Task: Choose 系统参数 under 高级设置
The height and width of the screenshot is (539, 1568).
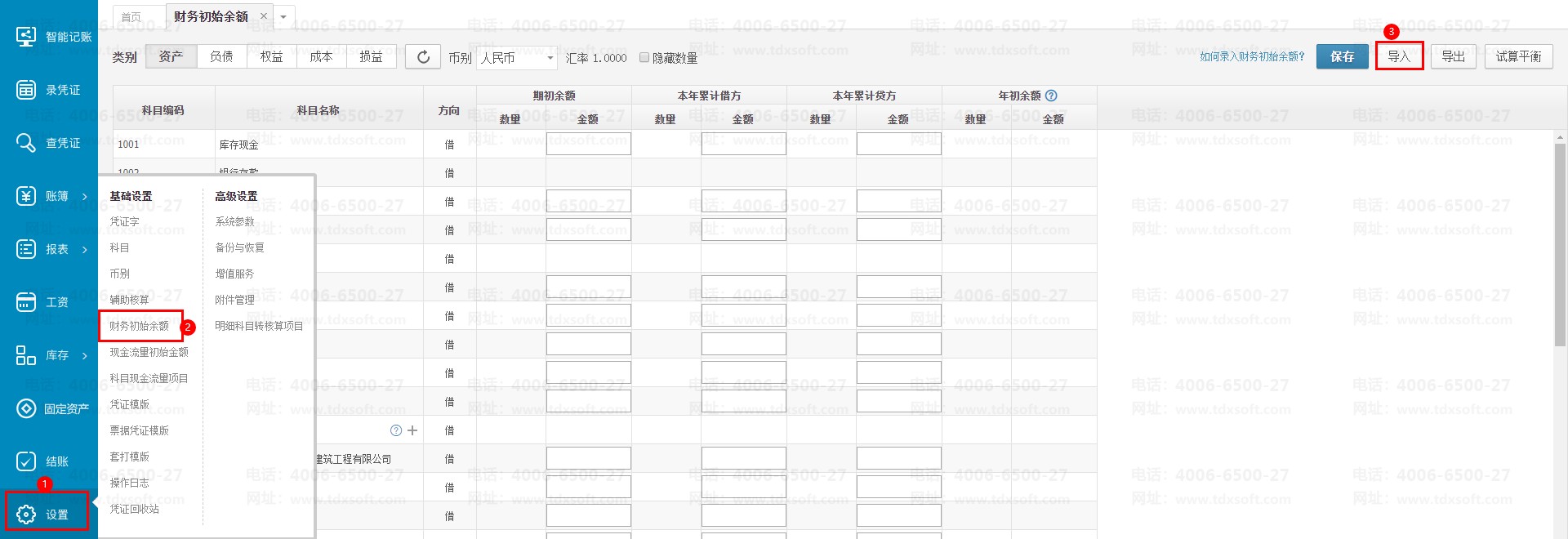Action: (234, 221)
